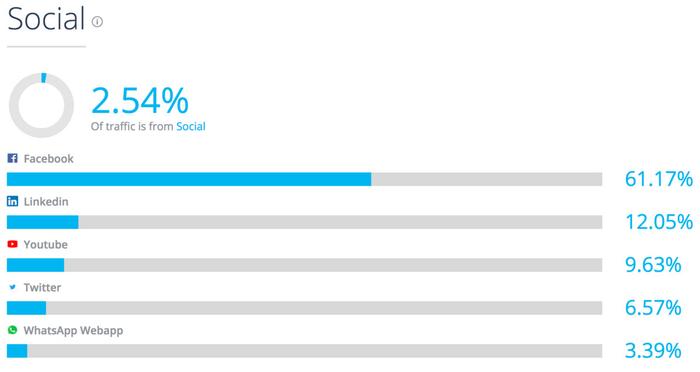This screenshot has width=700, height=372.
Task: Click the info icon beside Social heading
Action: (97, 21)
